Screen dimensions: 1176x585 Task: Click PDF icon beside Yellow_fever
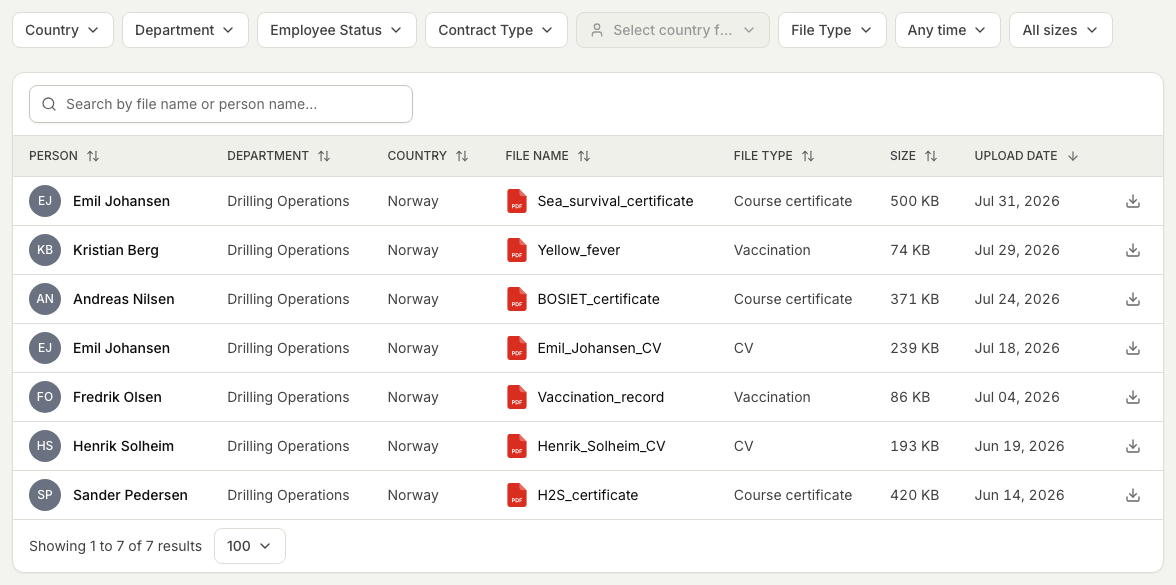click(x=517, y=250)
